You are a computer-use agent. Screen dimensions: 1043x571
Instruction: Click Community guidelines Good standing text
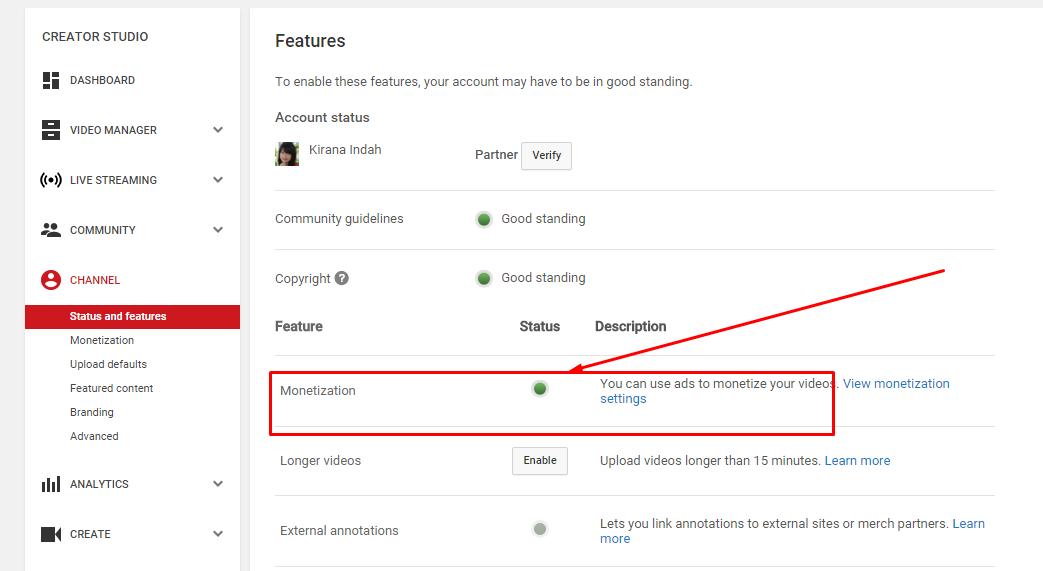(543, 219)
